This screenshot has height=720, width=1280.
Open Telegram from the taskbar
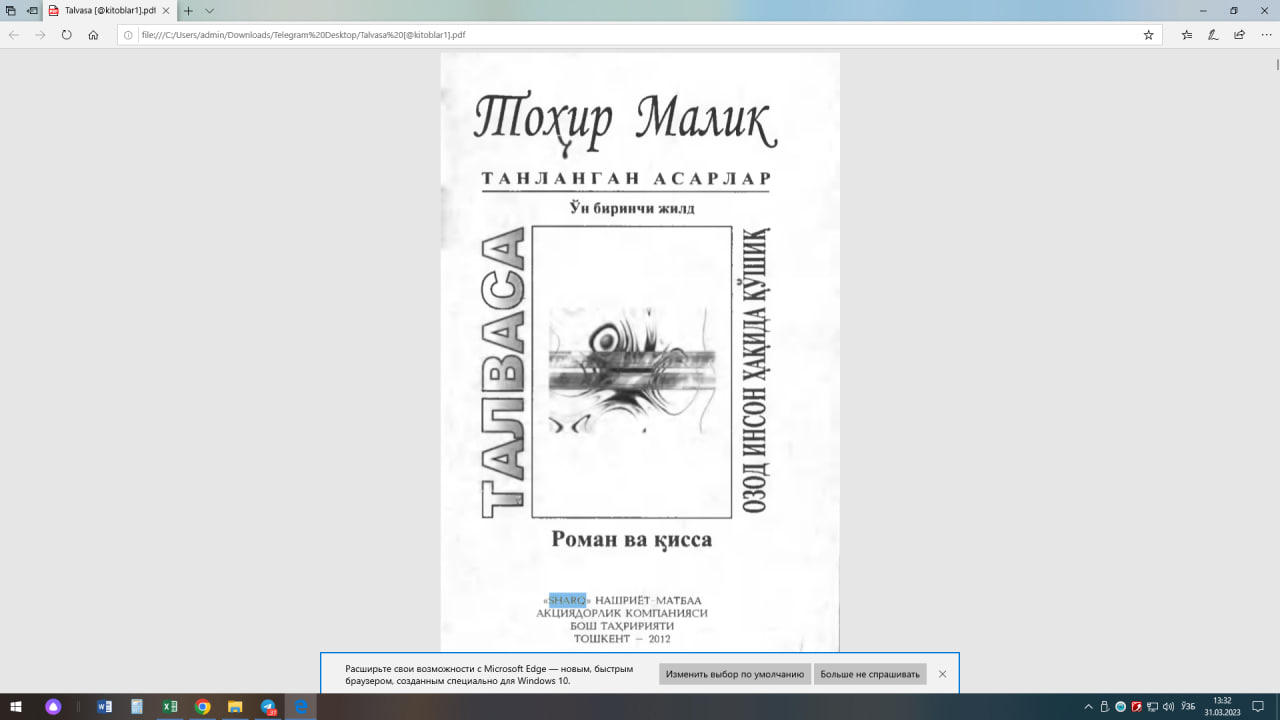tap(268, 707)
